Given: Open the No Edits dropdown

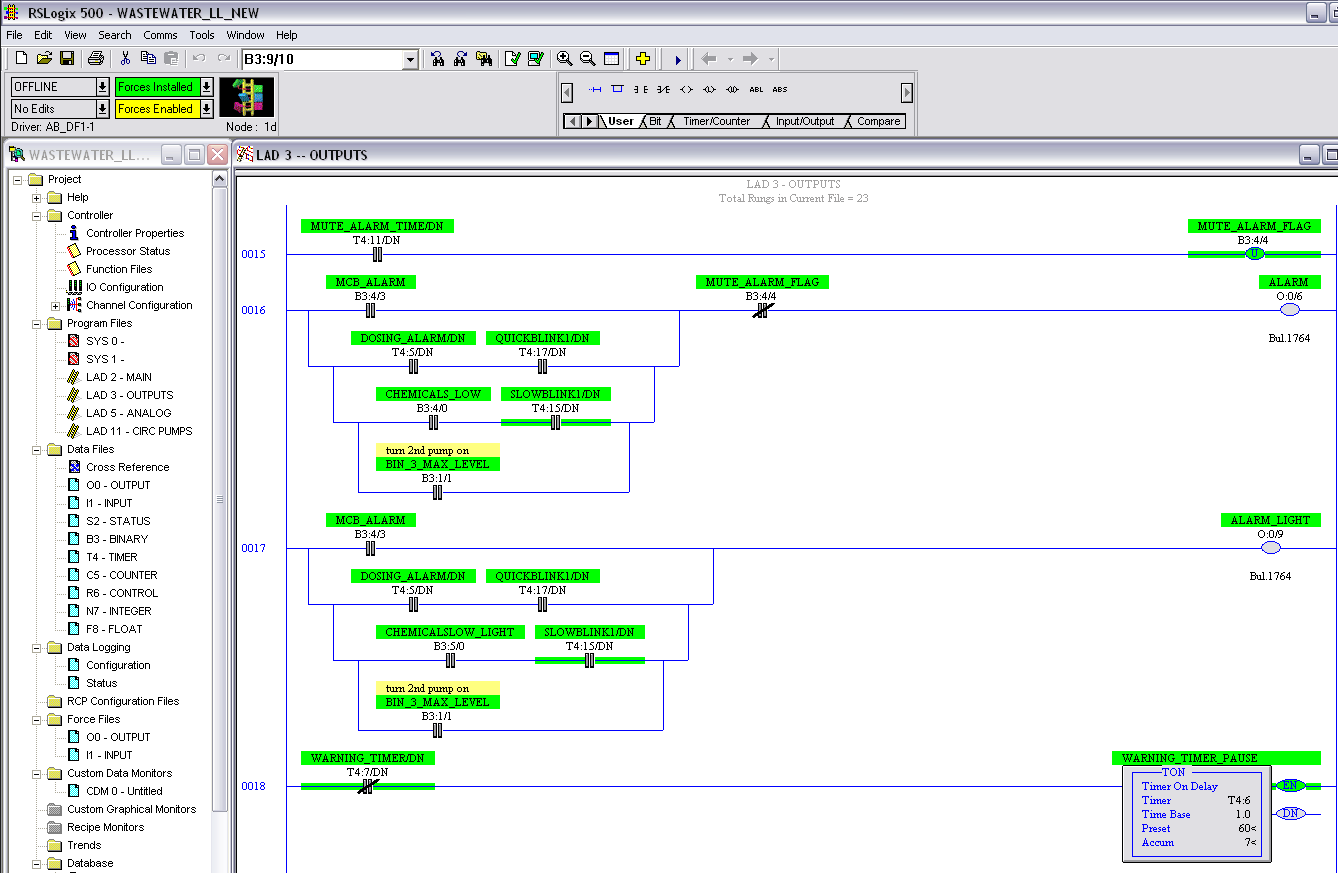Looking at the screenshot, I should [102, 109].
